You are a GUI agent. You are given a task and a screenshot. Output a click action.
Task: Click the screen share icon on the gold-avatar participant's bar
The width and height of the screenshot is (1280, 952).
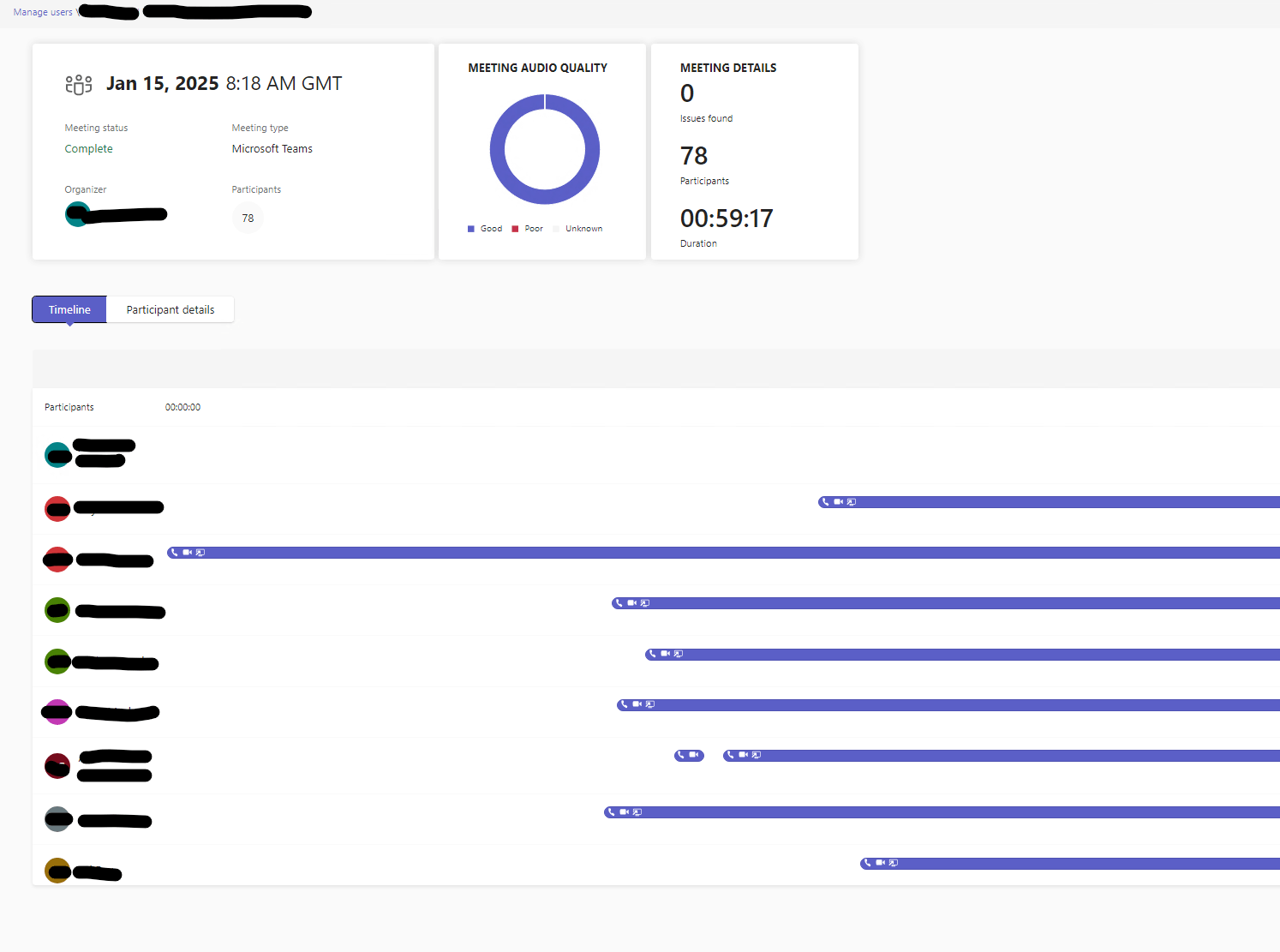(894, 863)
